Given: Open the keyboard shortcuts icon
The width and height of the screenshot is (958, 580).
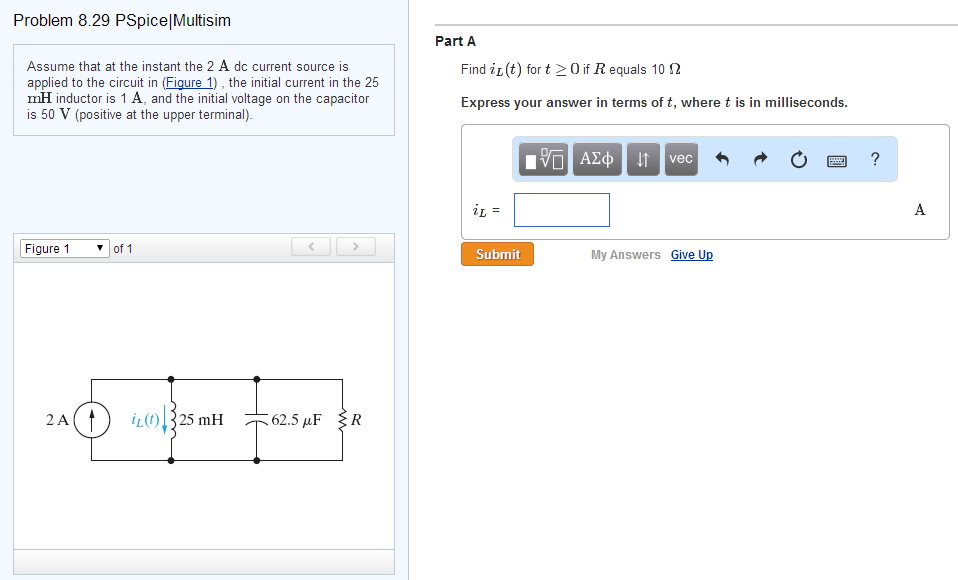Looking at the screenshot, I should coord(836,159).
